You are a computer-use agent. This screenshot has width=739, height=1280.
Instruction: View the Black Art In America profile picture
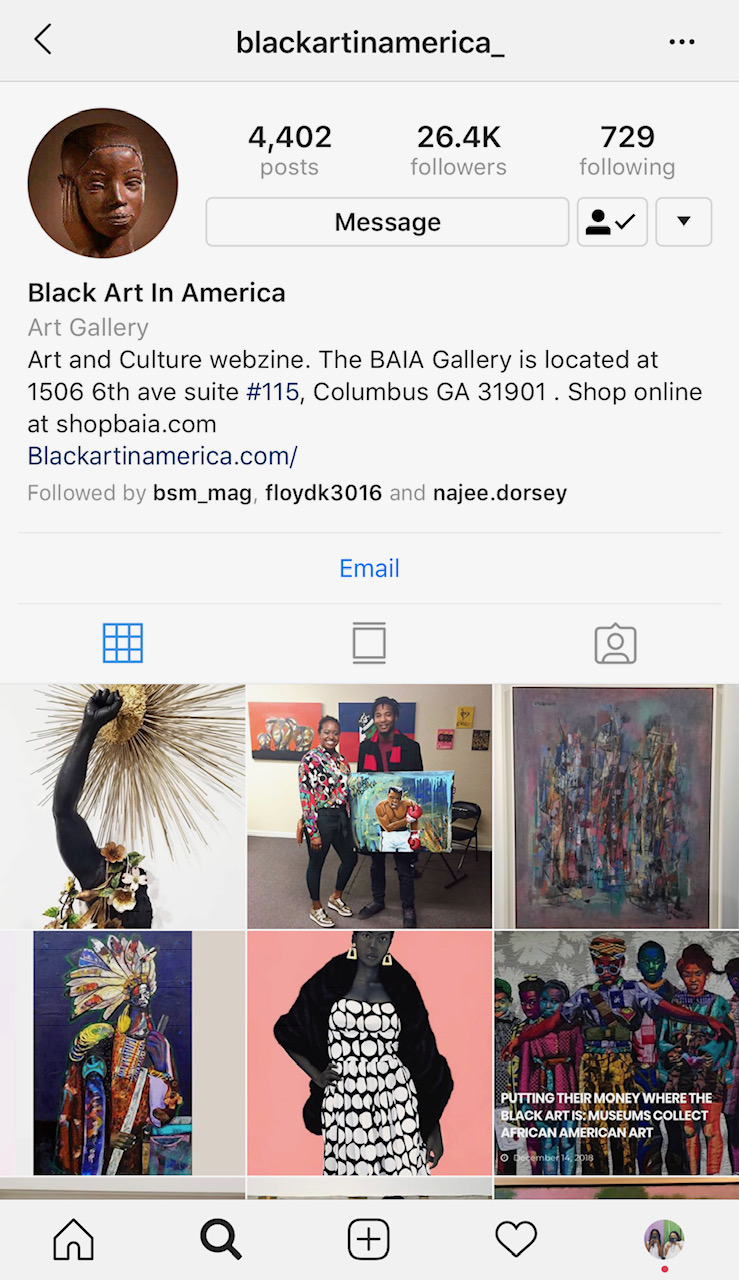pyautogui.click(x=103, y=183)
